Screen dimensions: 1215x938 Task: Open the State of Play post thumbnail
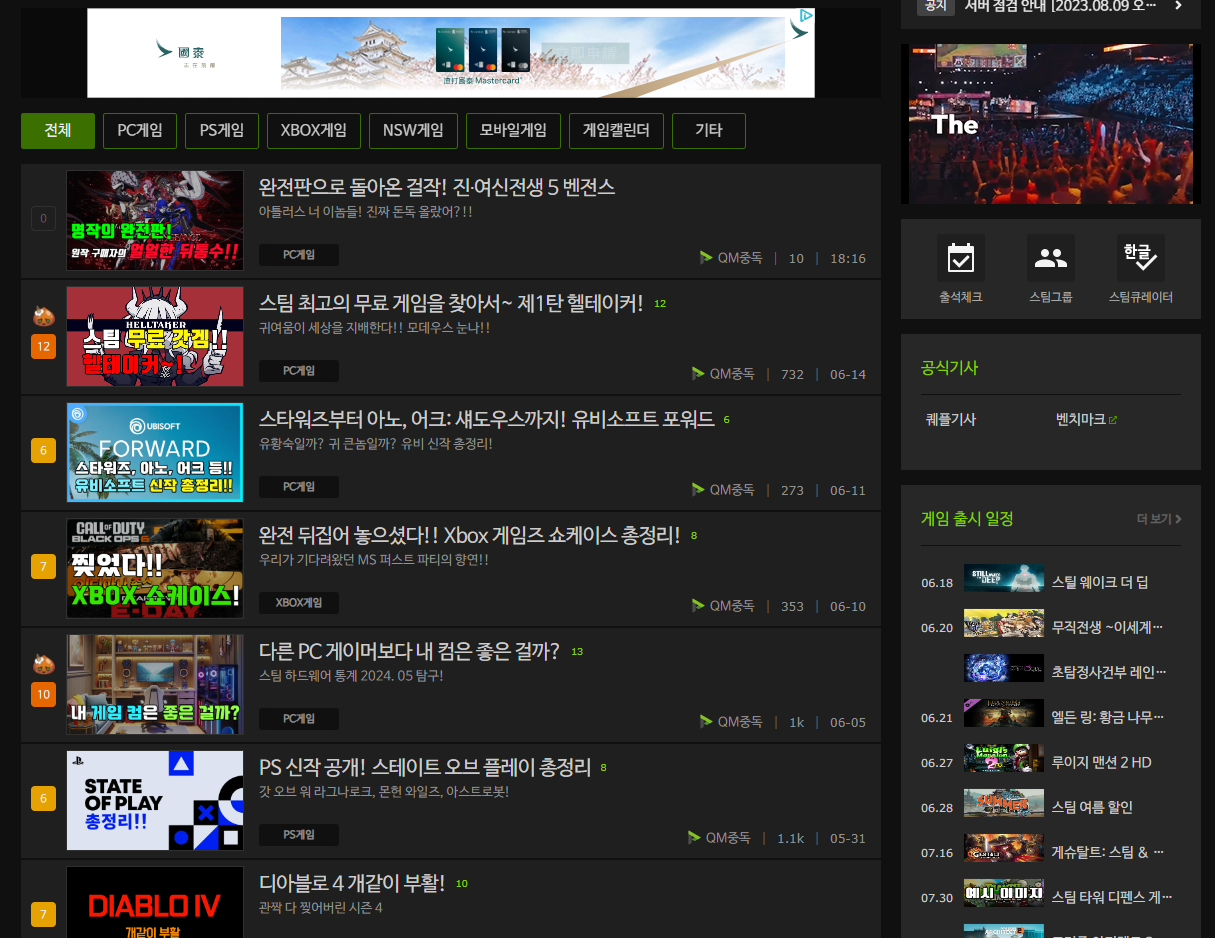click(155, 800)
